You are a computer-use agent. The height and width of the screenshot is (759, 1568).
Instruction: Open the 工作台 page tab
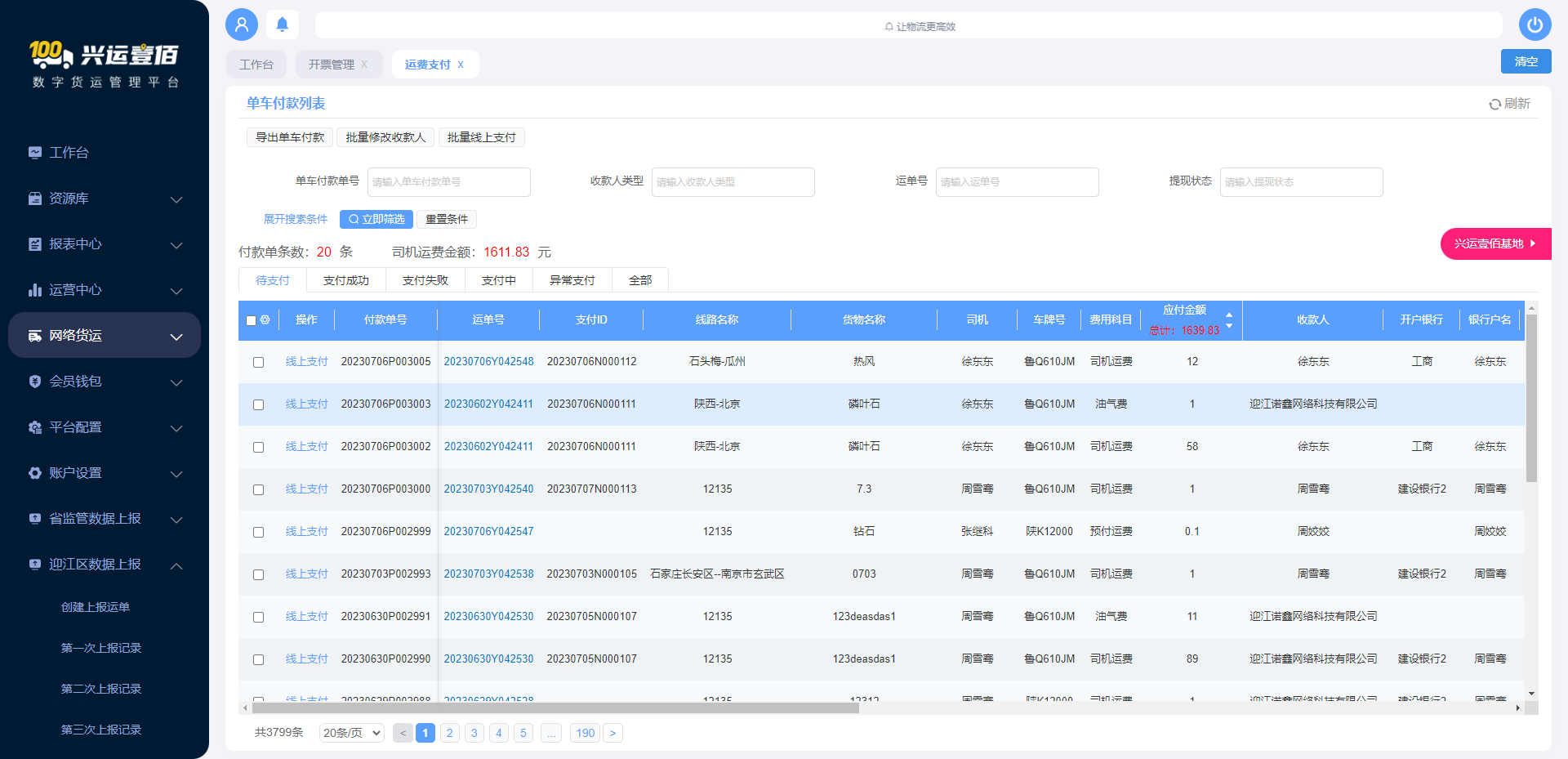pyautogui.click(x=256, y=65)
